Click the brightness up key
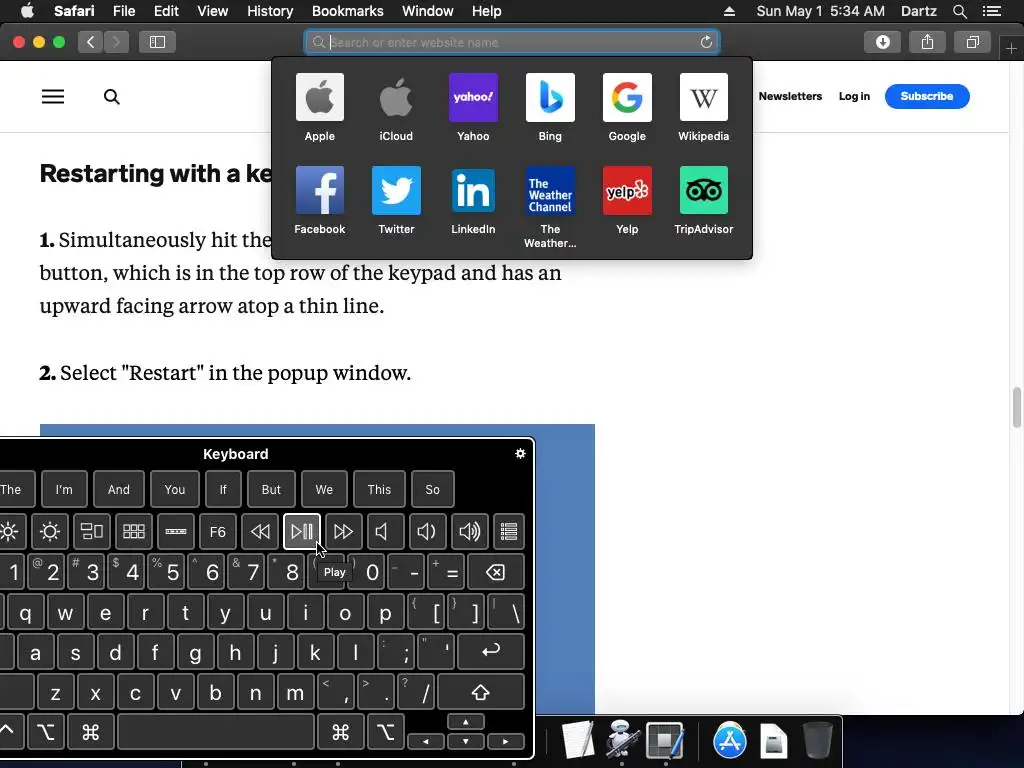Image resolution: width=1024 pixels, height=768 pixels. [50, 532]
